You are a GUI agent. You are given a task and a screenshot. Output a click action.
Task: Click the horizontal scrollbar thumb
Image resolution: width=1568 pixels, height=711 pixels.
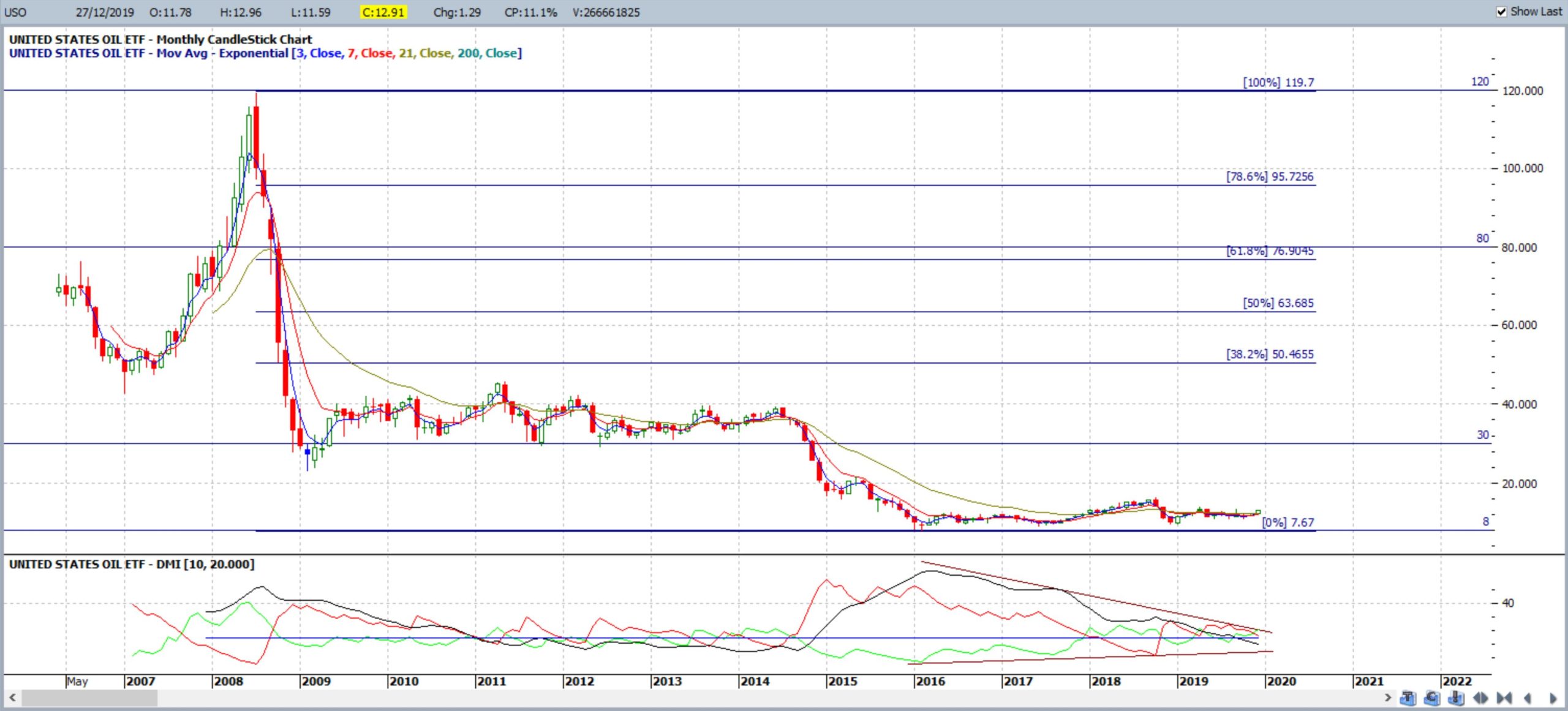tap(89, 698)
